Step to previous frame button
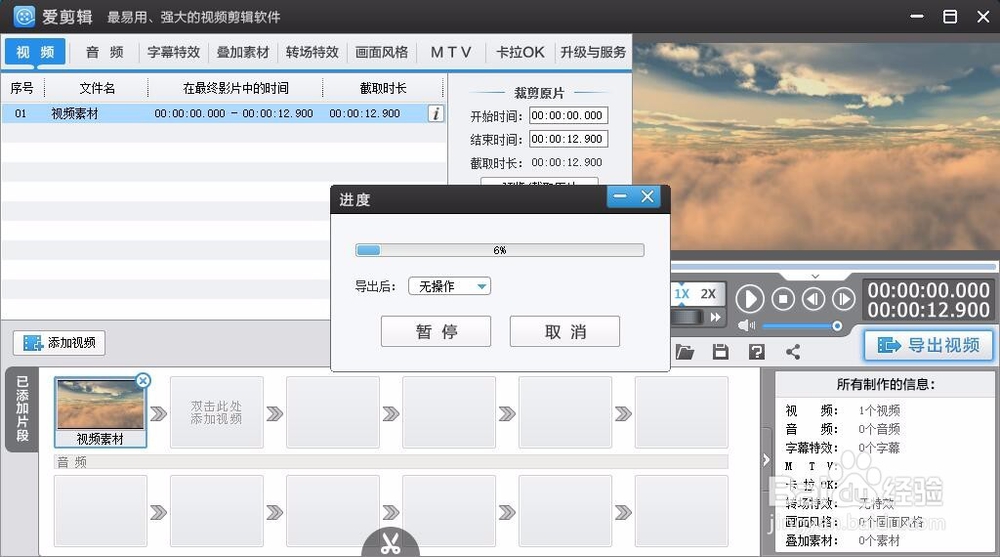 (x=813, y=299)
